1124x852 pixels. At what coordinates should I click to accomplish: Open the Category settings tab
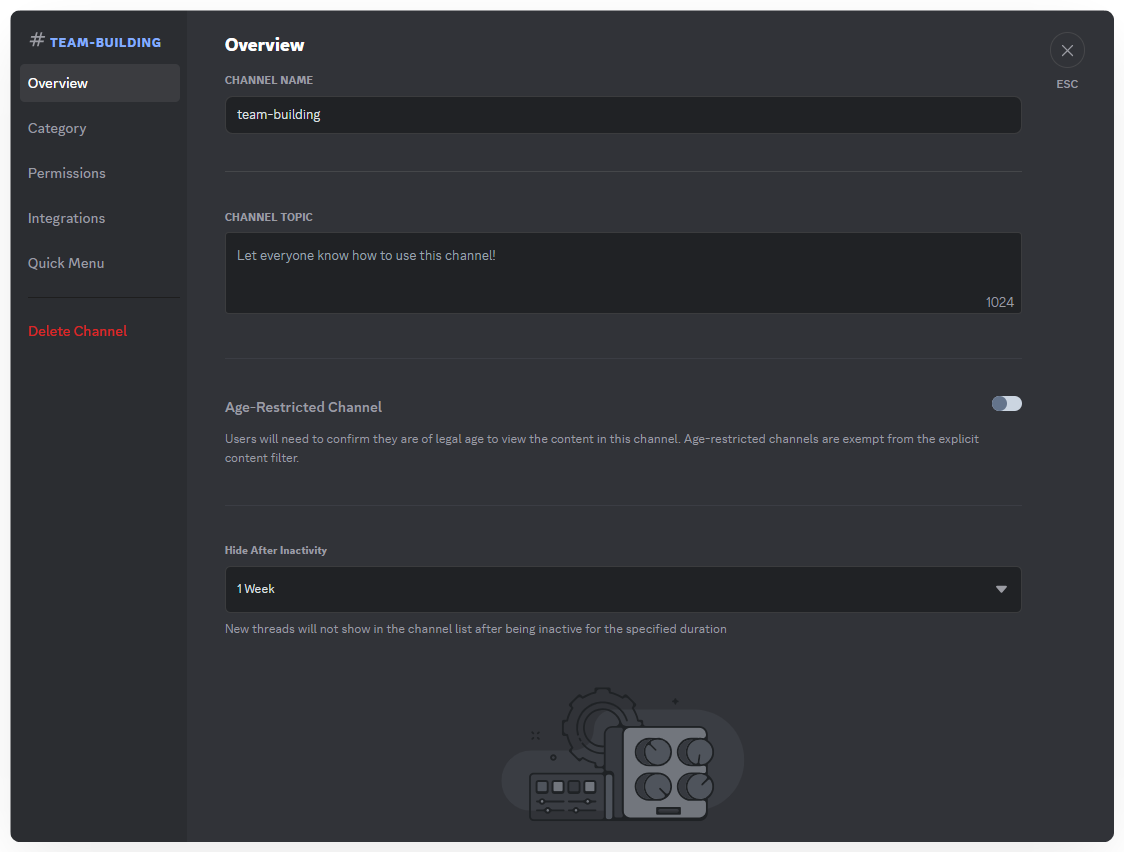(57, 128)
